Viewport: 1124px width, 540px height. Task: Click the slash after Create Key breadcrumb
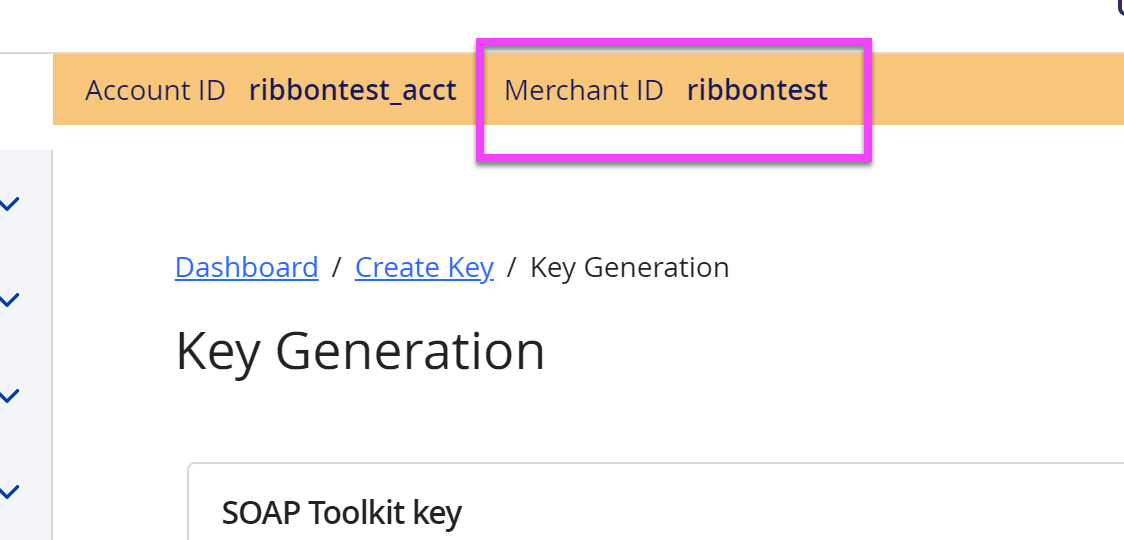coord(512,268)
